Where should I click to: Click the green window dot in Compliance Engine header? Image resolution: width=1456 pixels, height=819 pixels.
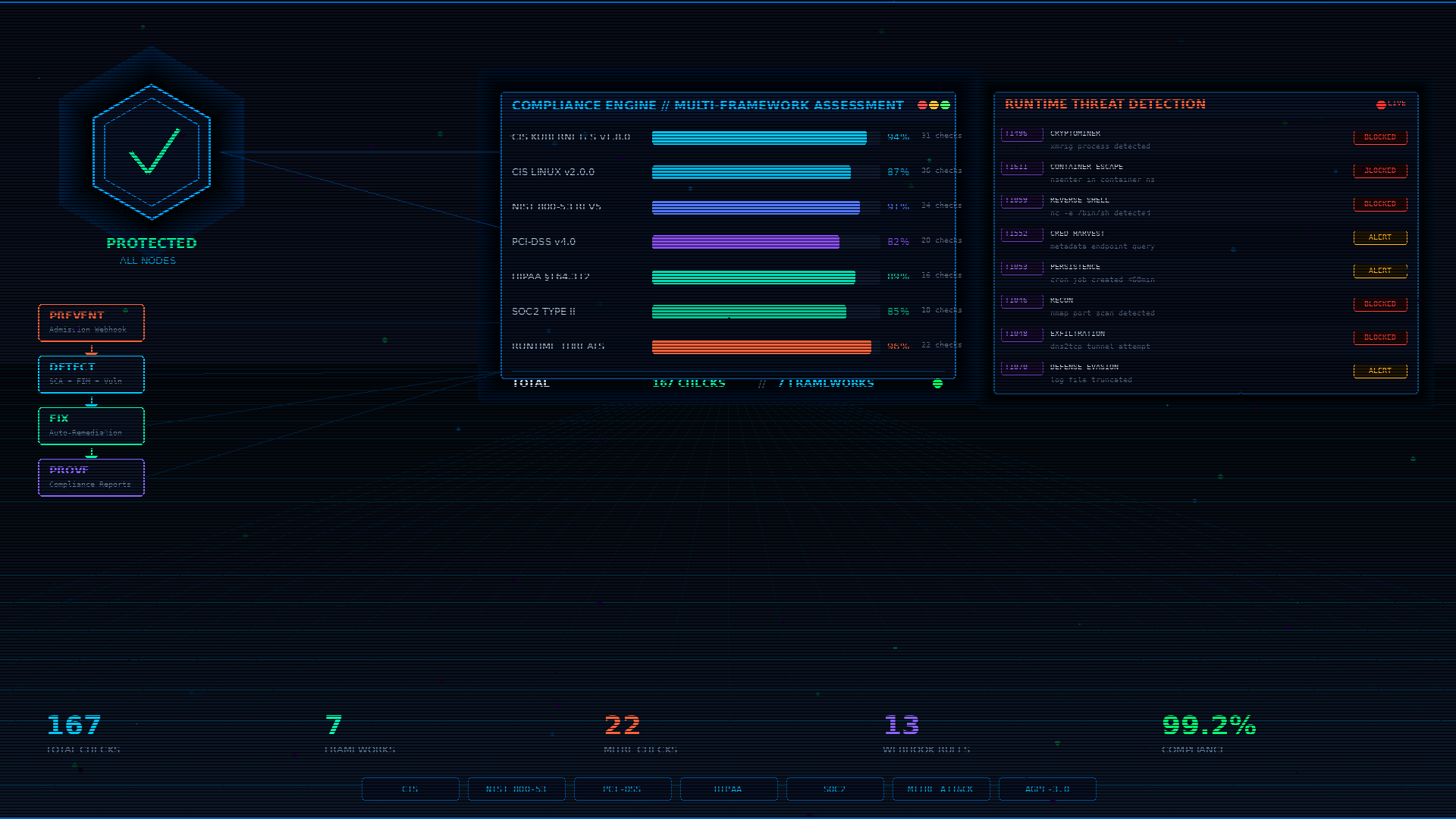pos(945,105)
